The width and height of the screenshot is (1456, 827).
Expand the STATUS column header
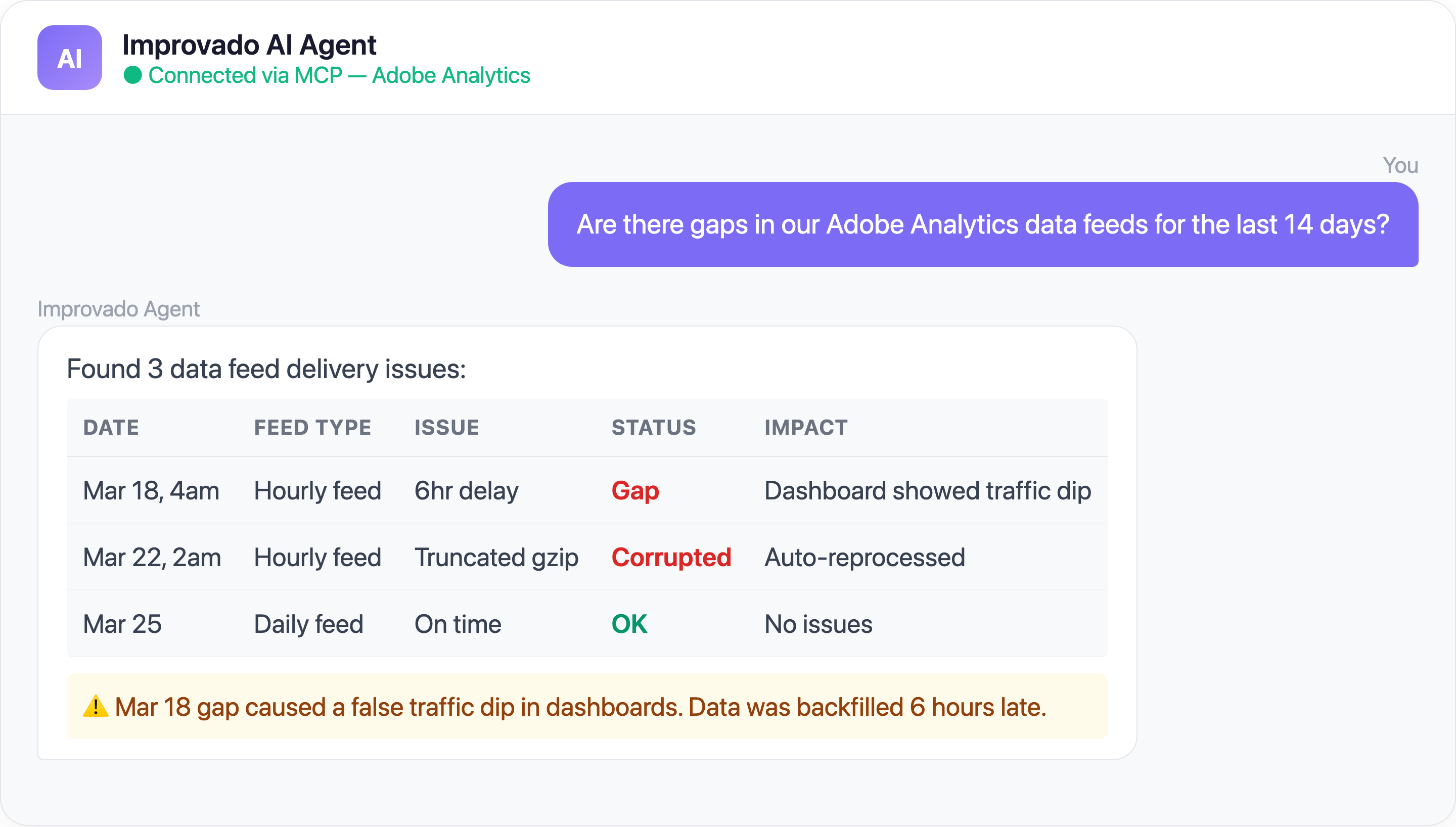[x=654, y=427]
